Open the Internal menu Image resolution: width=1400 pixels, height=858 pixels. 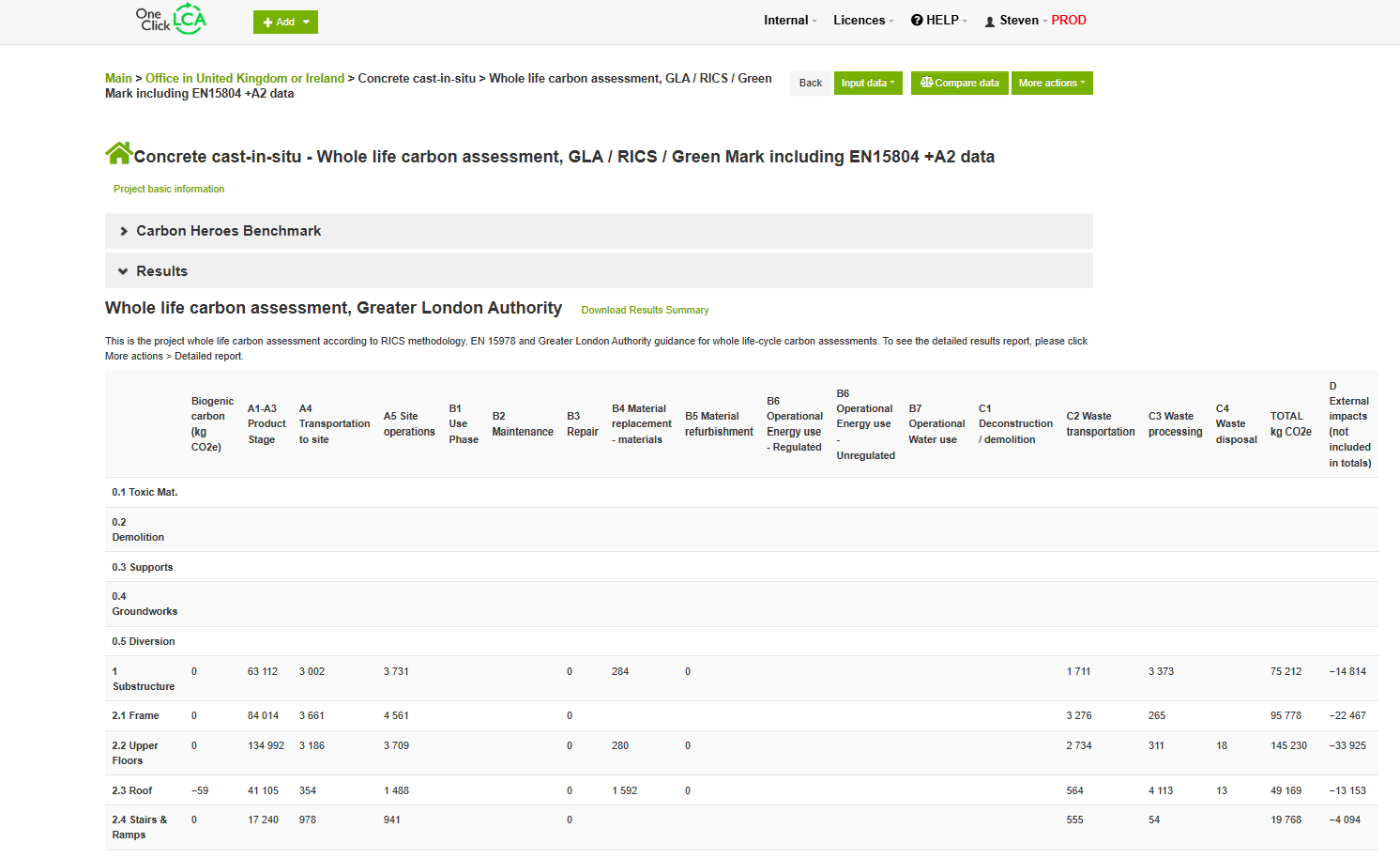tap(790, 21)
